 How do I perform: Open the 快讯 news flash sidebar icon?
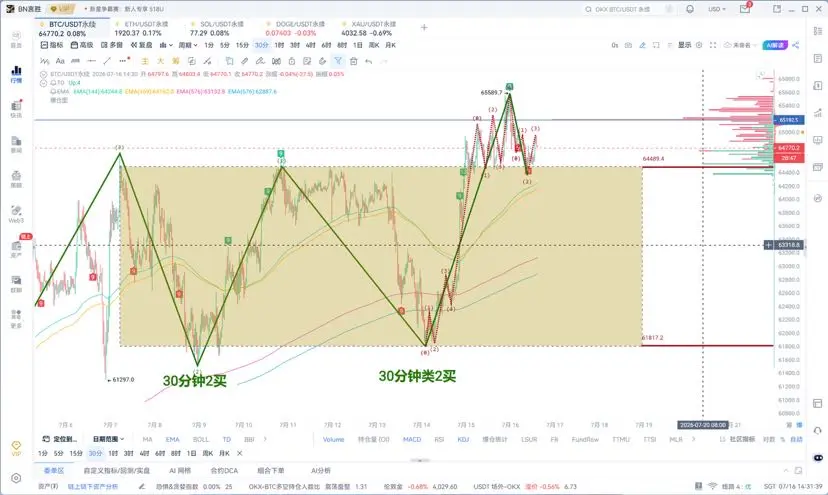pos(16,109)
